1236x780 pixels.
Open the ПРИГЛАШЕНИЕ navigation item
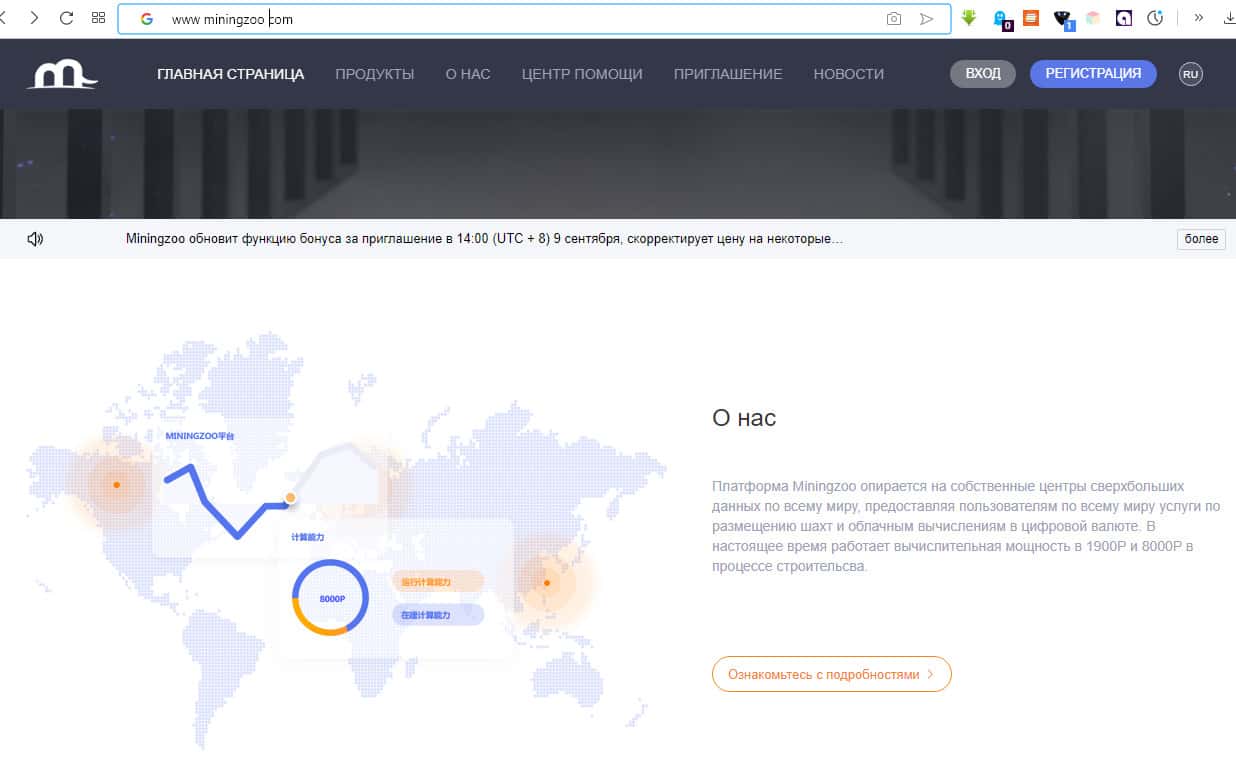tap(728, 74)
